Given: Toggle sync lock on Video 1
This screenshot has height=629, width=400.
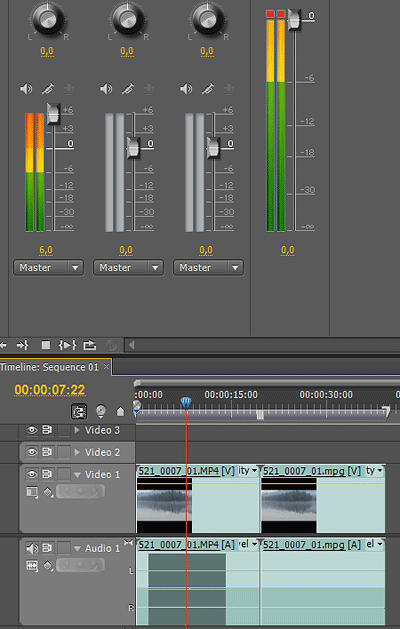Looking at the screenshot, I should 48,475.
